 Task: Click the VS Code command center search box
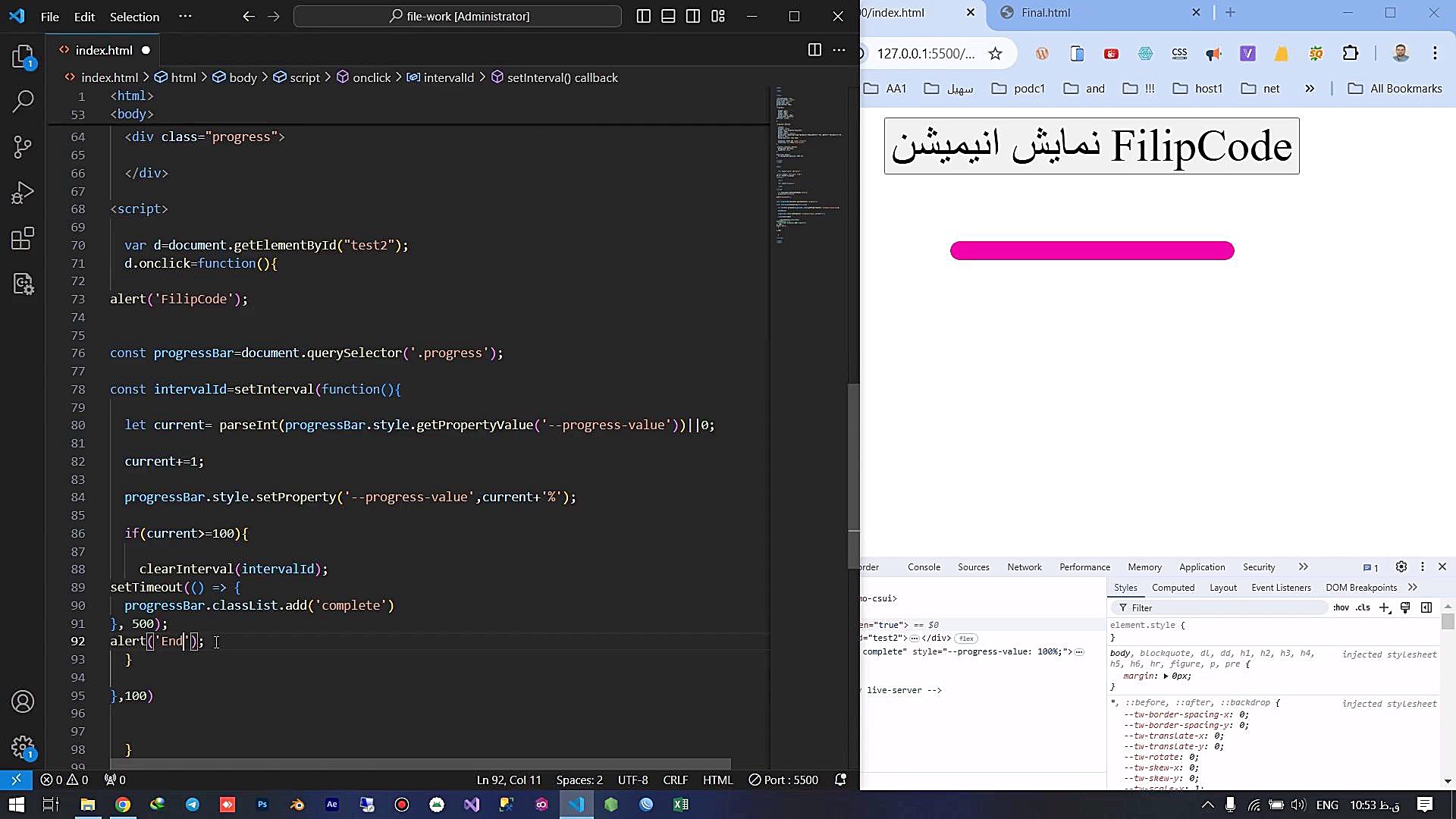click(457, 16)
